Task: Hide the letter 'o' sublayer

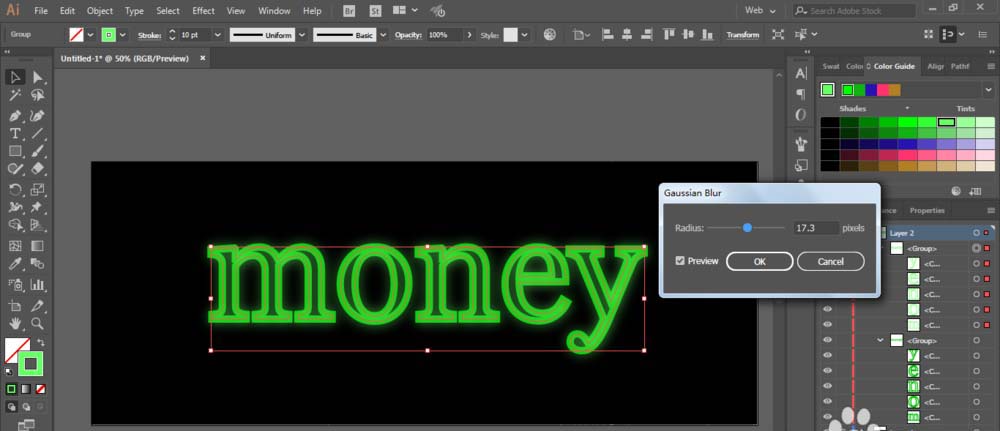Action: 827,402
